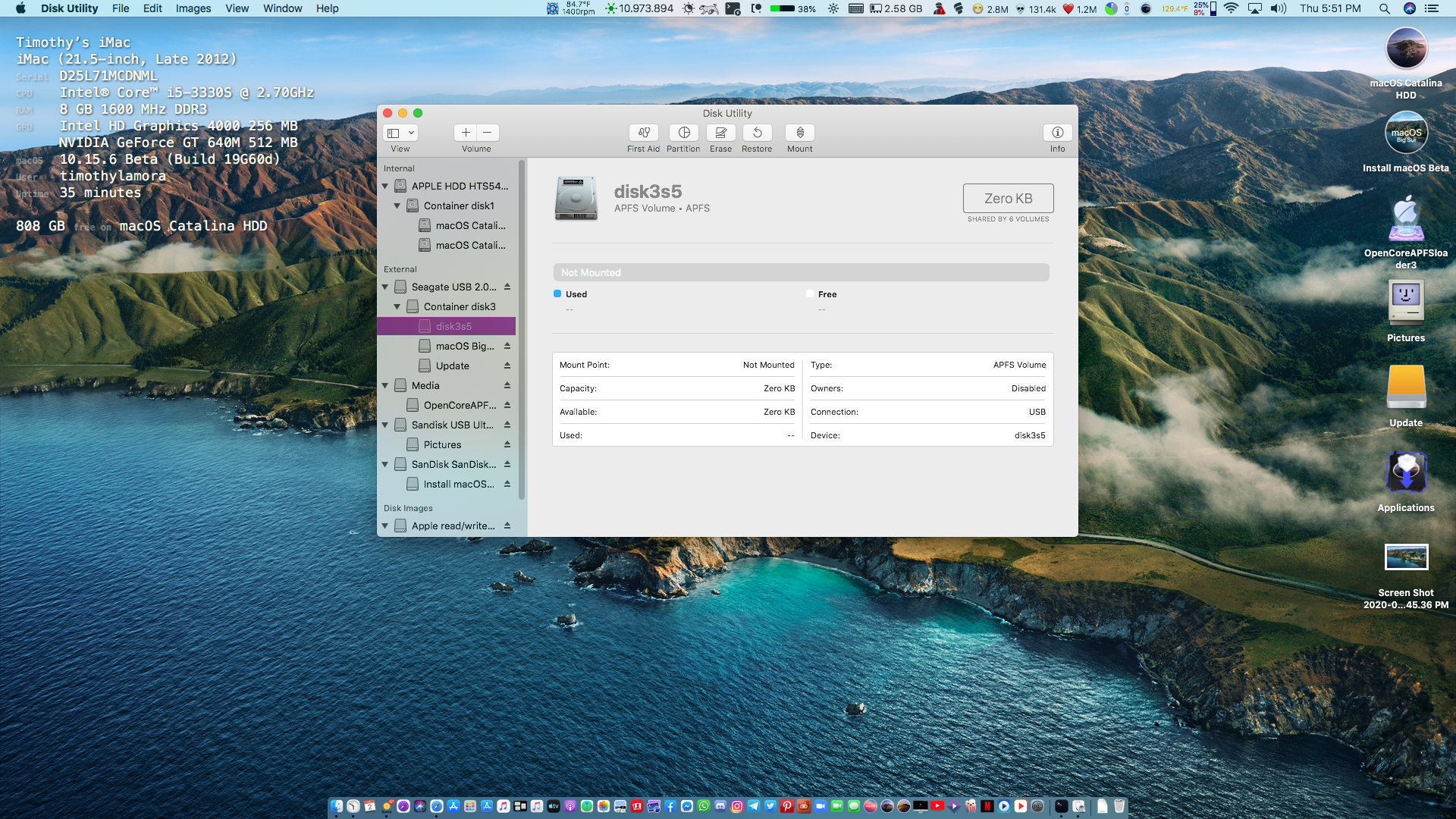The image size is (1456, 819).
Task: Select macOS Big Sur volume in sidebar
Action: 464,346
